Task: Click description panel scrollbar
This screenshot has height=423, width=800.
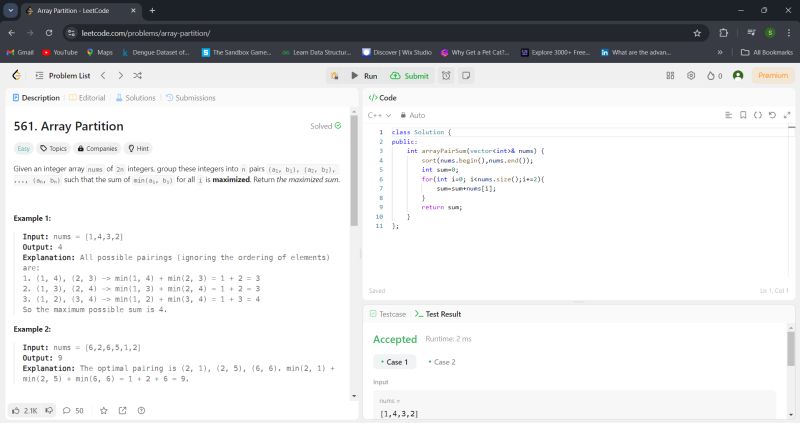Action: tap(354, 171)
